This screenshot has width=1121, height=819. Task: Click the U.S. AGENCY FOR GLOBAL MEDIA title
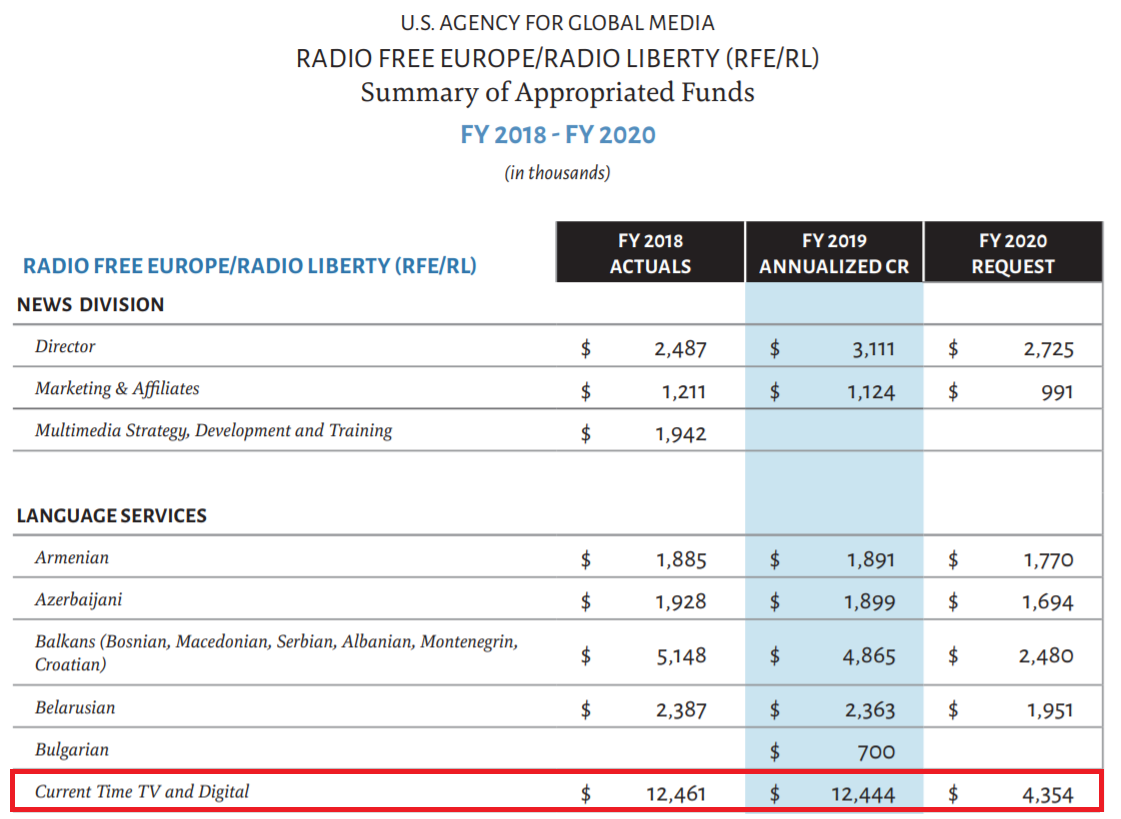pos(557,23)
